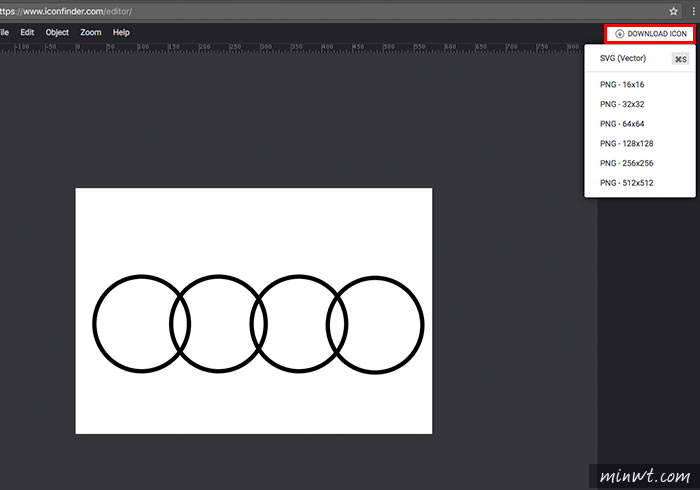Screen dimensions: 700x490
Task: Click the Download Icon button
Action: pyautogui.click(x=650, y=34)
